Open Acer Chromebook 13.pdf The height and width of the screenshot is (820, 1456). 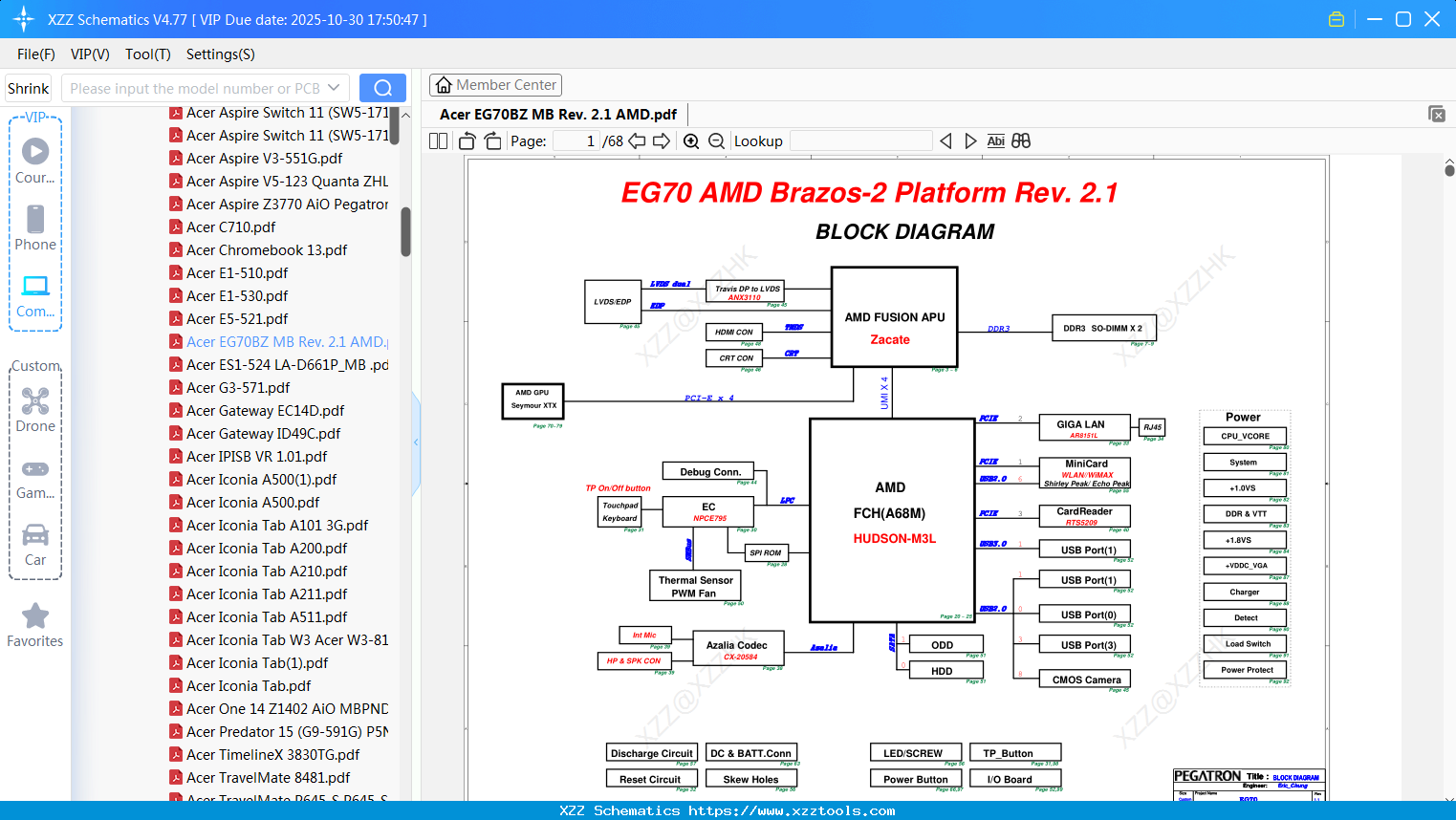(x=267, y=250)
